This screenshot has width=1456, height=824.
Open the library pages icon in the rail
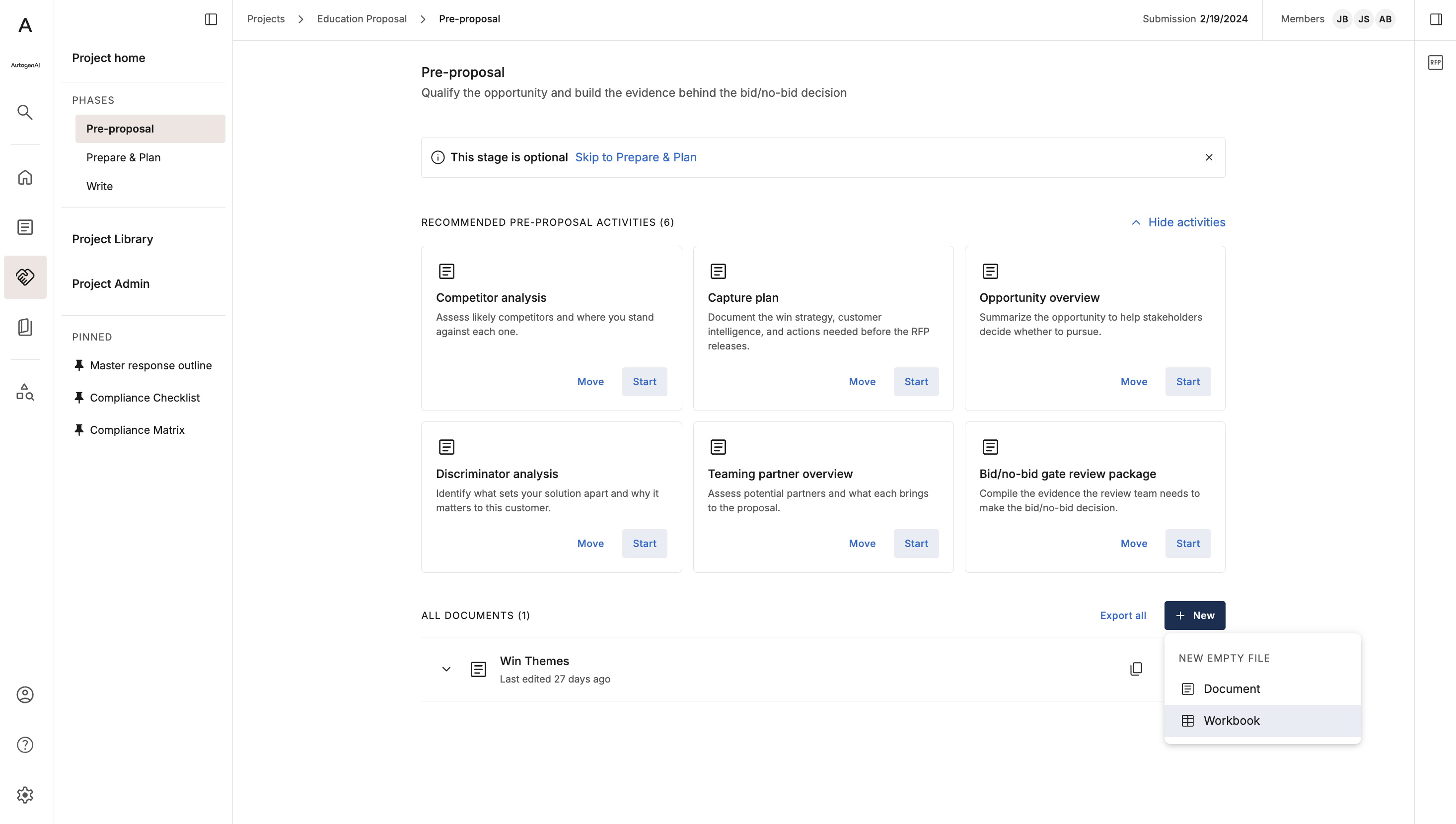click(25, 327)
